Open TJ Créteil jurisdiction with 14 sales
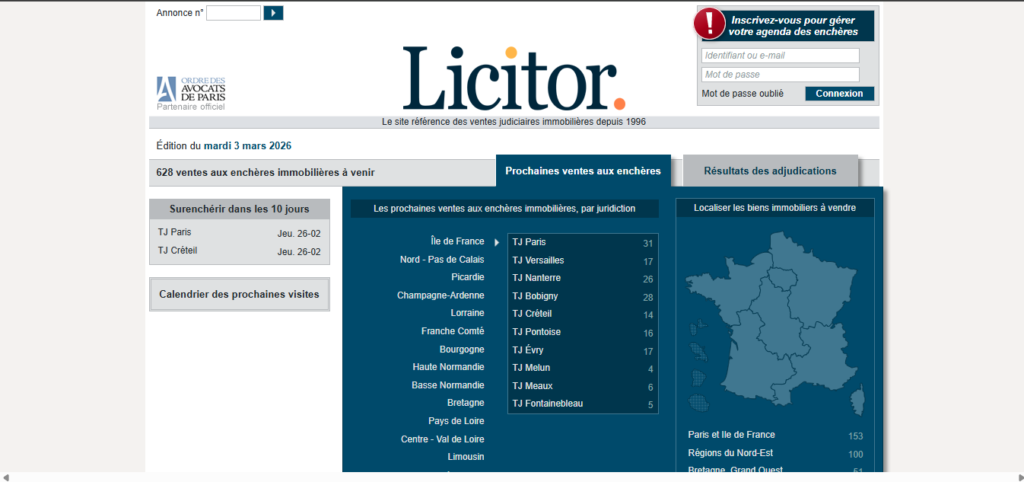The image size is (1024, 482). click(x=583, y=314)
